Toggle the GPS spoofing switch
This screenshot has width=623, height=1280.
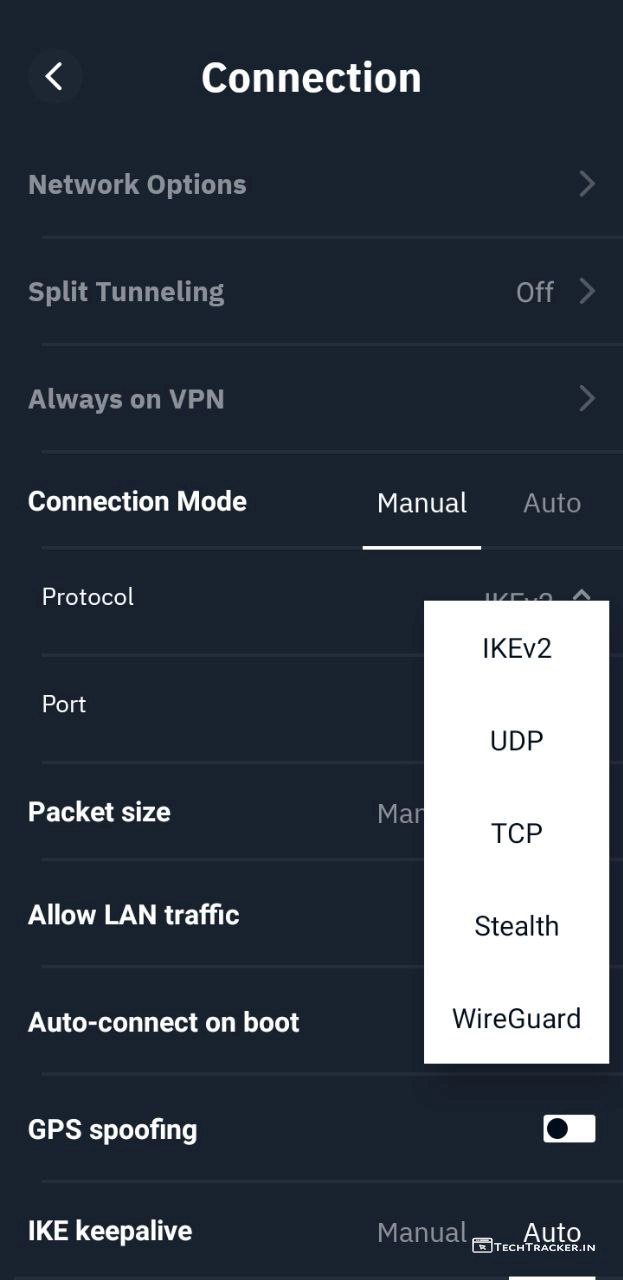click(569, 1129)
